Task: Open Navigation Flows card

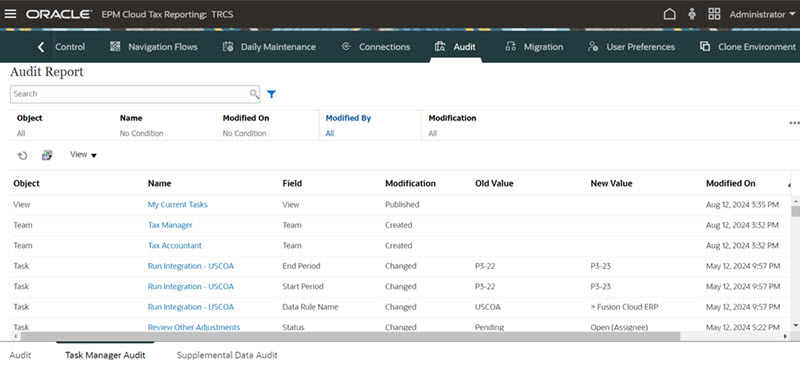Action: pos(154,47)
